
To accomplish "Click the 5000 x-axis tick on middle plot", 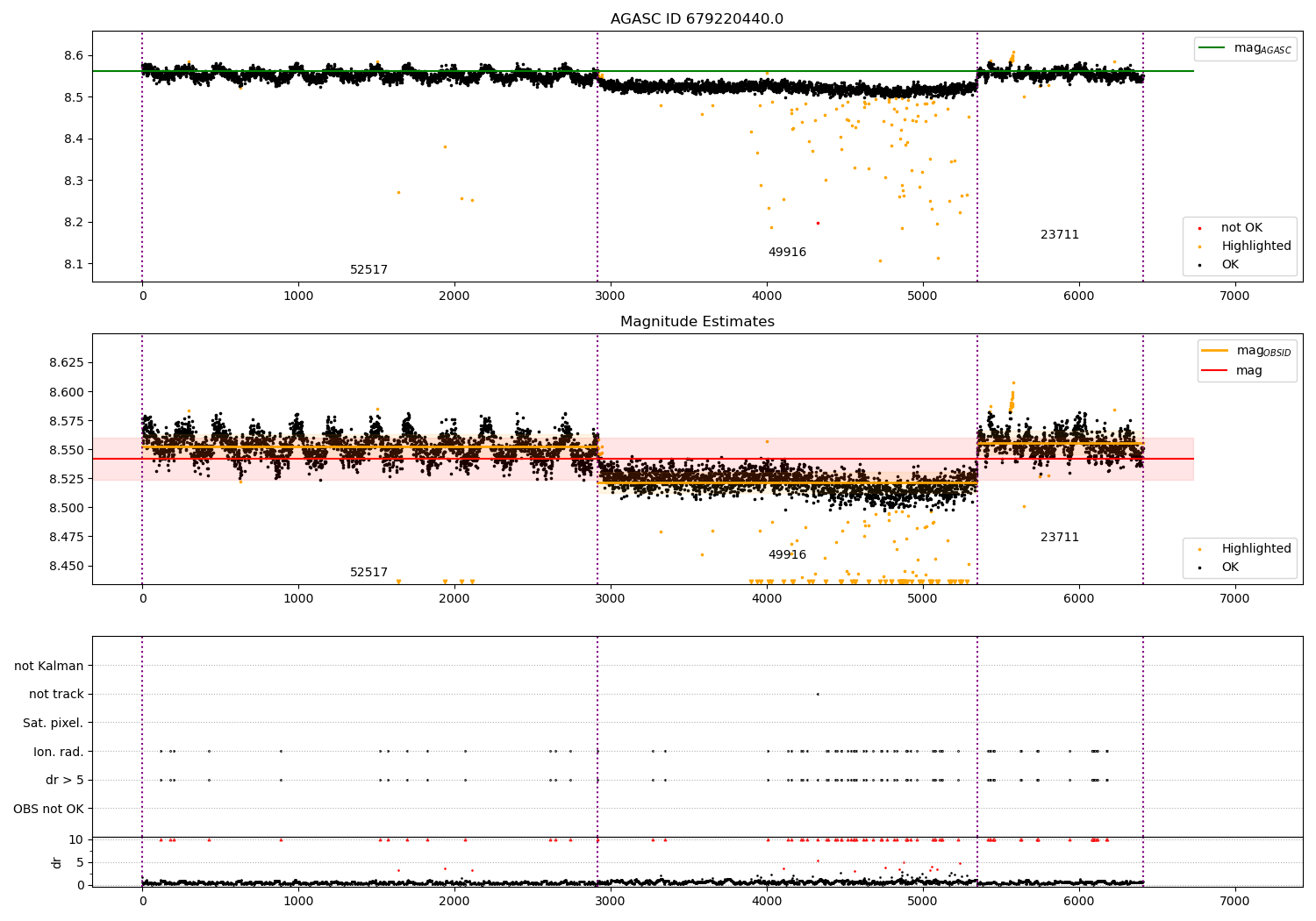I will coord(922,599).
